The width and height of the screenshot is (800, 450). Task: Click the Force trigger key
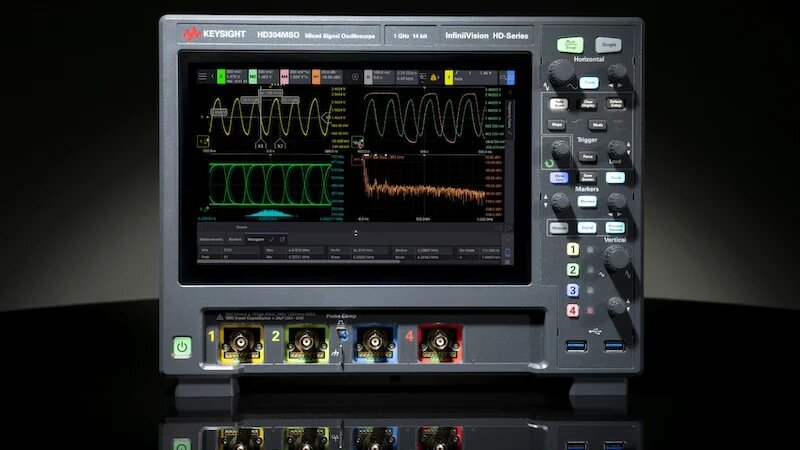tap(587, 157)
